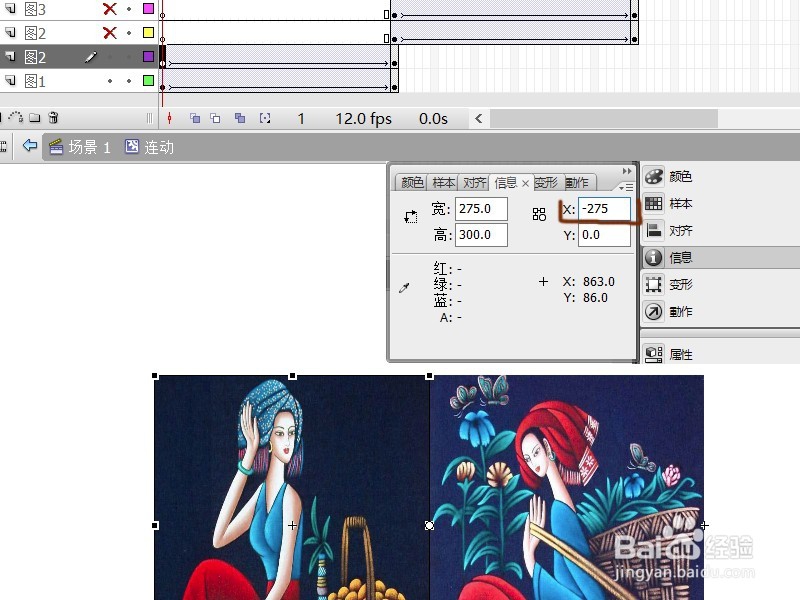
Task: Center the playhead frame
Action: click(169, 118)
